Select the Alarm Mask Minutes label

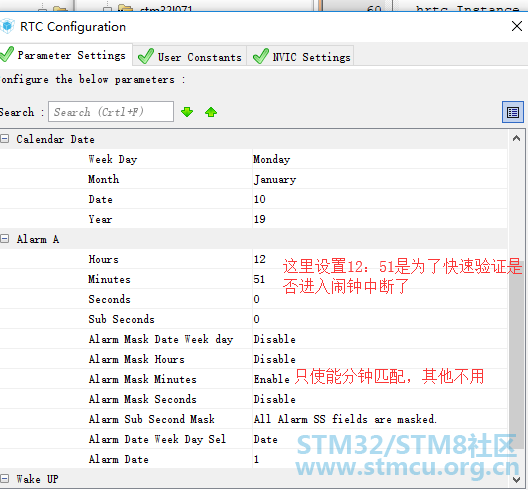(x=142, y=379)
